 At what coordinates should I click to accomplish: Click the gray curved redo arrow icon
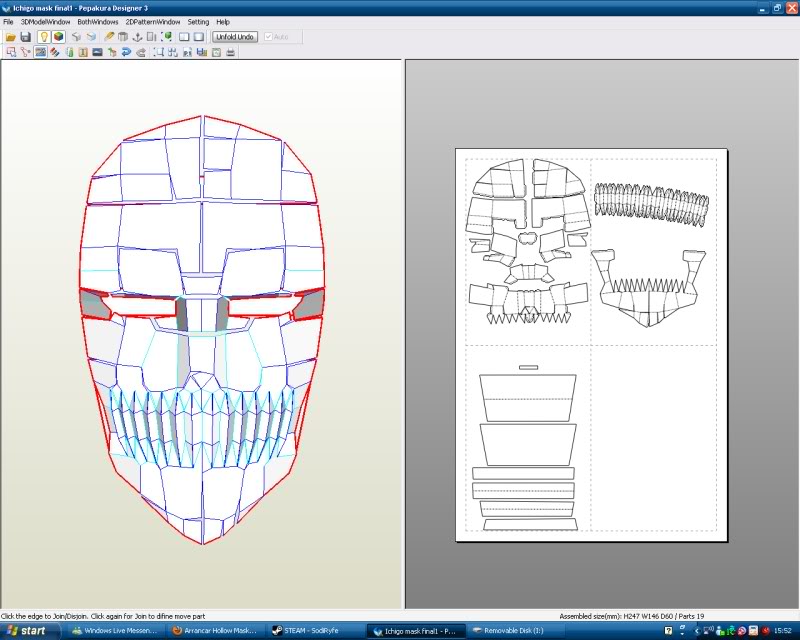(141, 52)
